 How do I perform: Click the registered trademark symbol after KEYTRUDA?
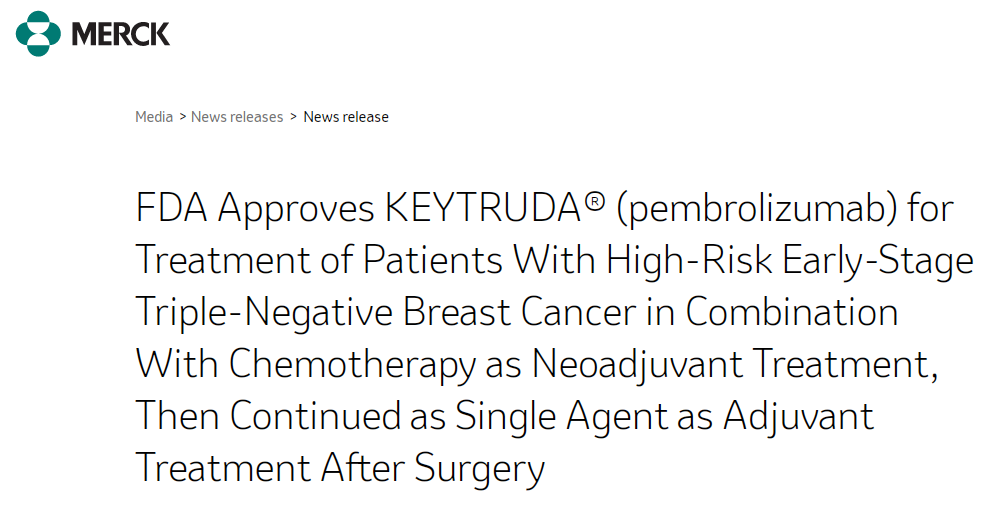pyautogui.click(x=595, y=202)
